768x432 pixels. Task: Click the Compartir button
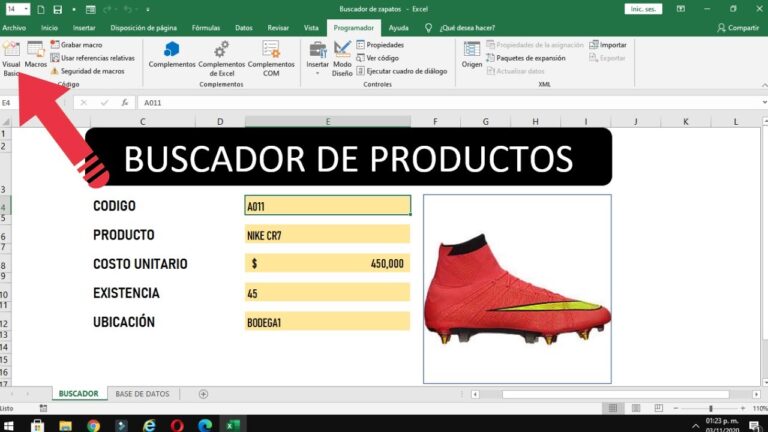click(738, 28)
